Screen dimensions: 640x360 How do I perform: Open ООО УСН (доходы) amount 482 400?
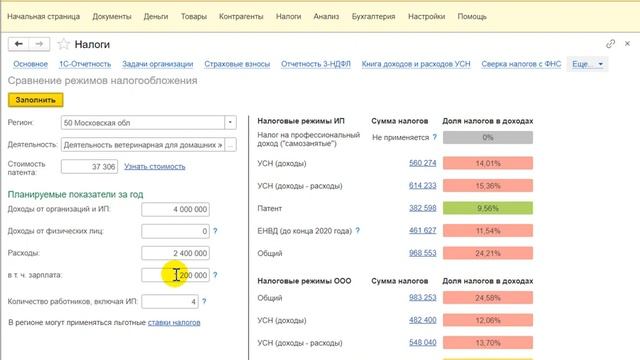tap(422, 320)
